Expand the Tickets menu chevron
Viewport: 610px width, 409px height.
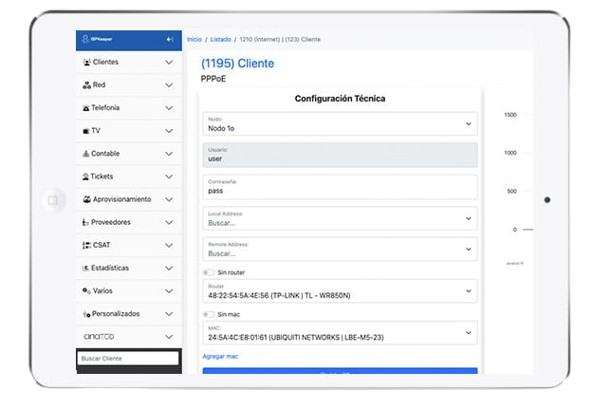click(169, 177)
